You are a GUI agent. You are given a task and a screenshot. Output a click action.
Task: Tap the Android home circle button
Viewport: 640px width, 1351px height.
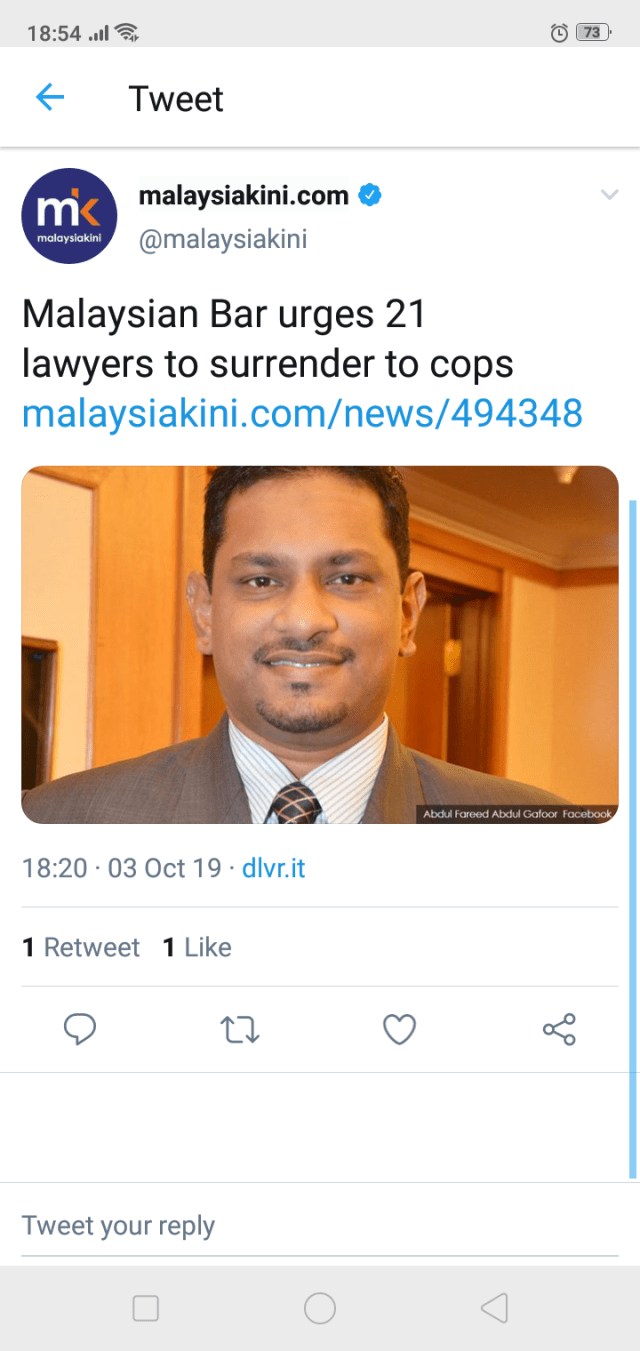320,1308
